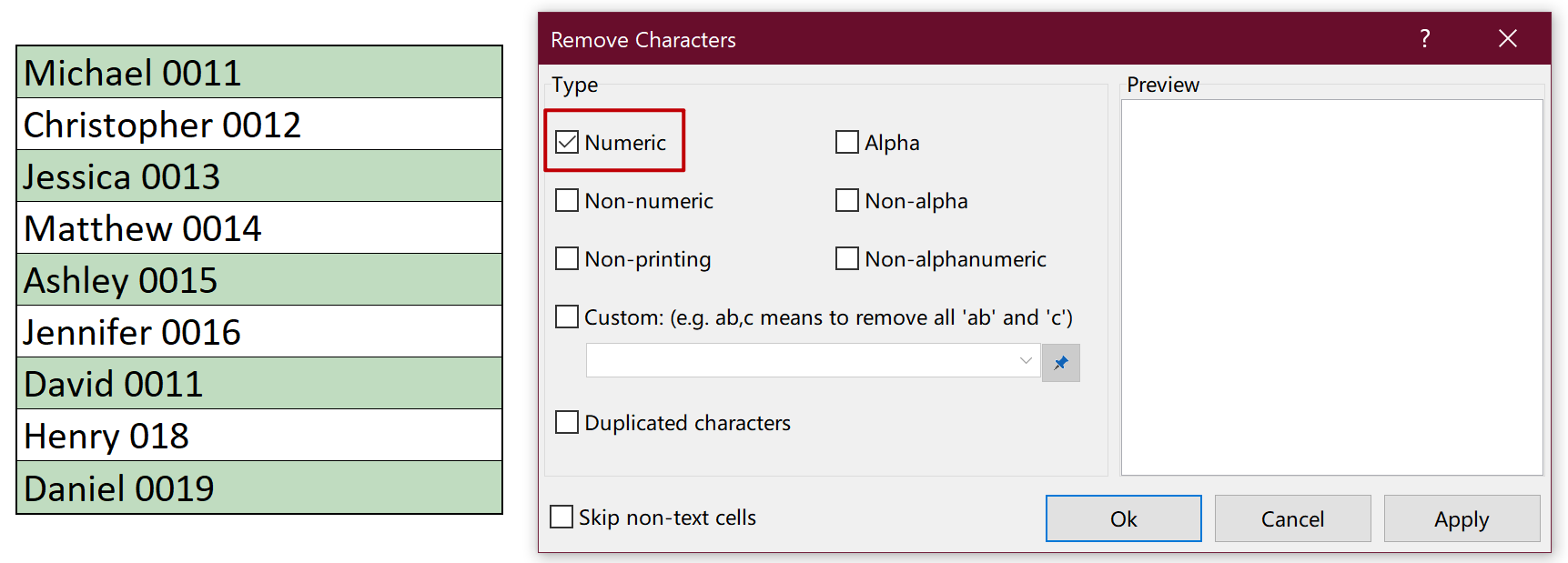Uncheck the Numeric checkbox
Viewport: 1568px width, 563px height.
coord(567,142)
